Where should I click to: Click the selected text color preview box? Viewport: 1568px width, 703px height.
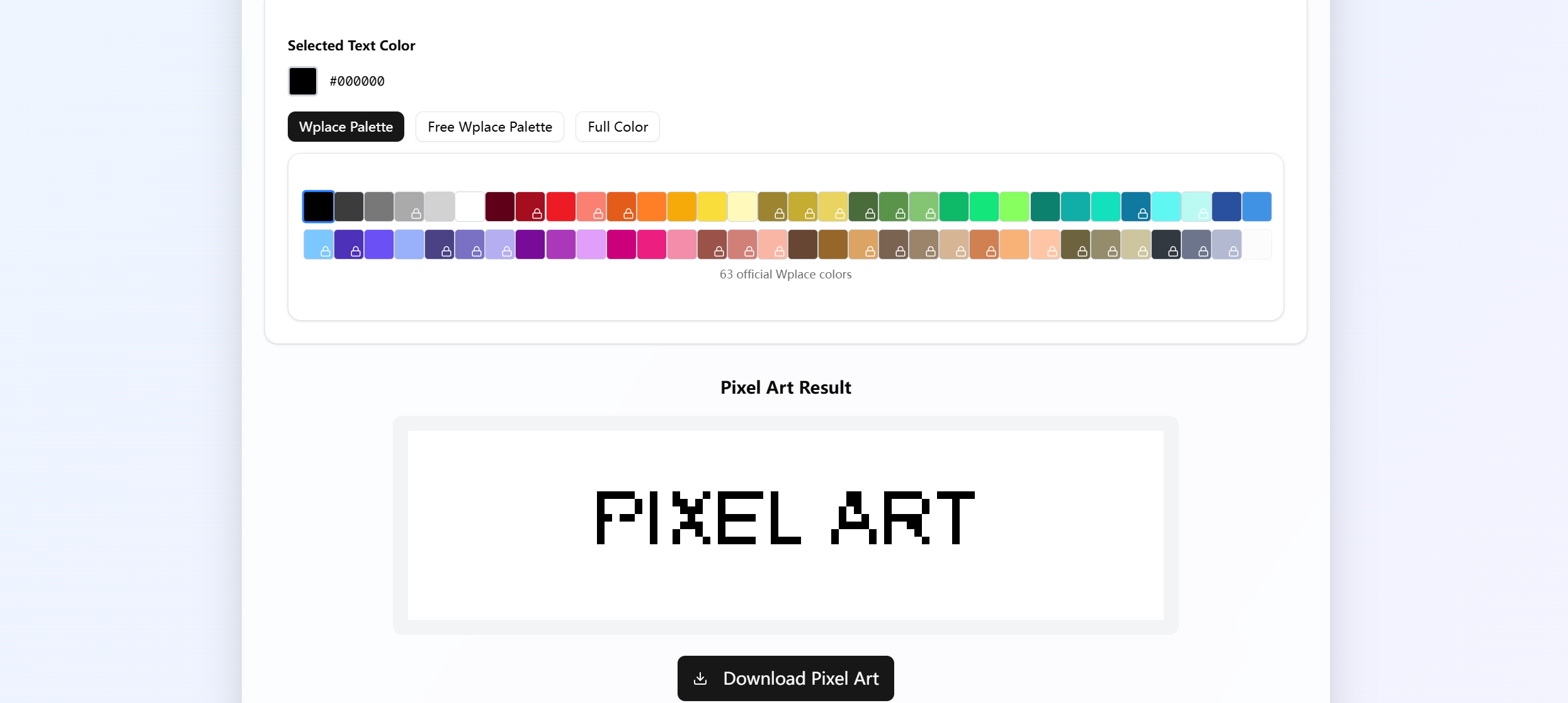[x=303, y=81]
